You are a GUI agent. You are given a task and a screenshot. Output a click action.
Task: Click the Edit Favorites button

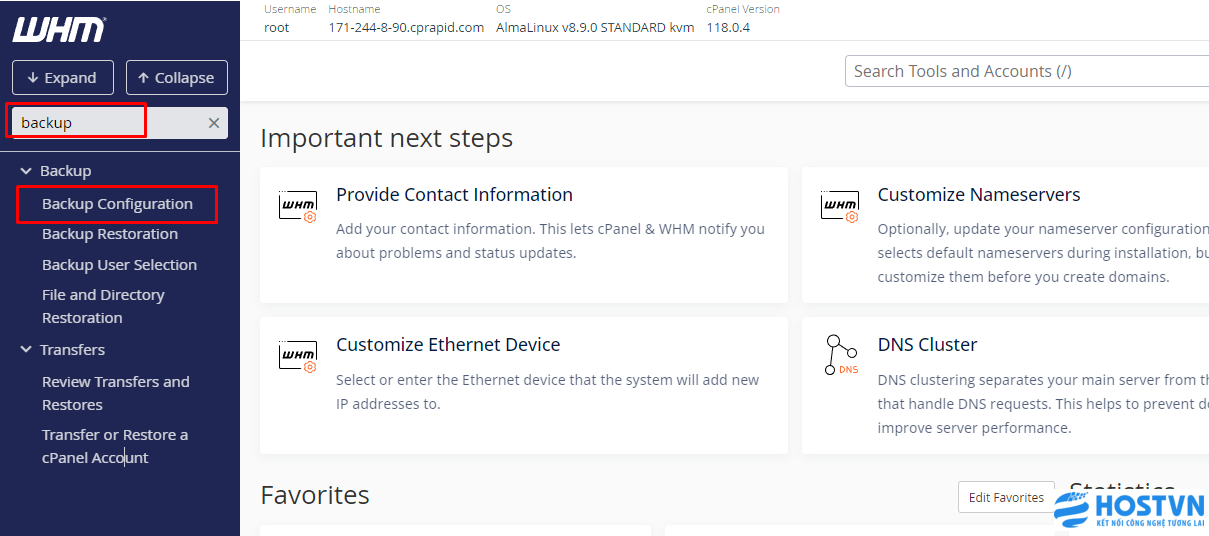(1006, 497)
